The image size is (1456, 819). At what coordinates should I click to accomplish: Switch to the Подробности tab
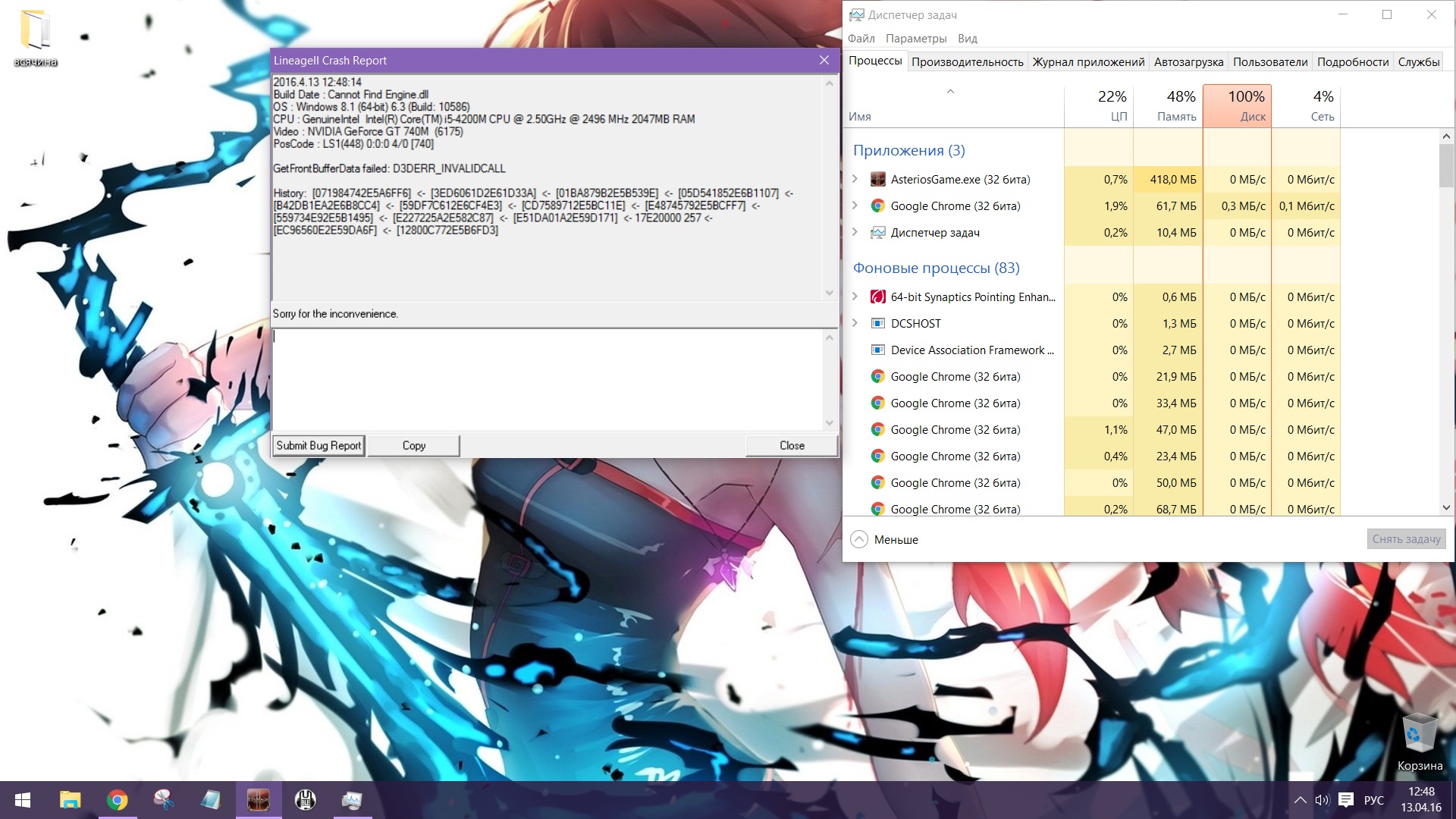point(1353,62)
